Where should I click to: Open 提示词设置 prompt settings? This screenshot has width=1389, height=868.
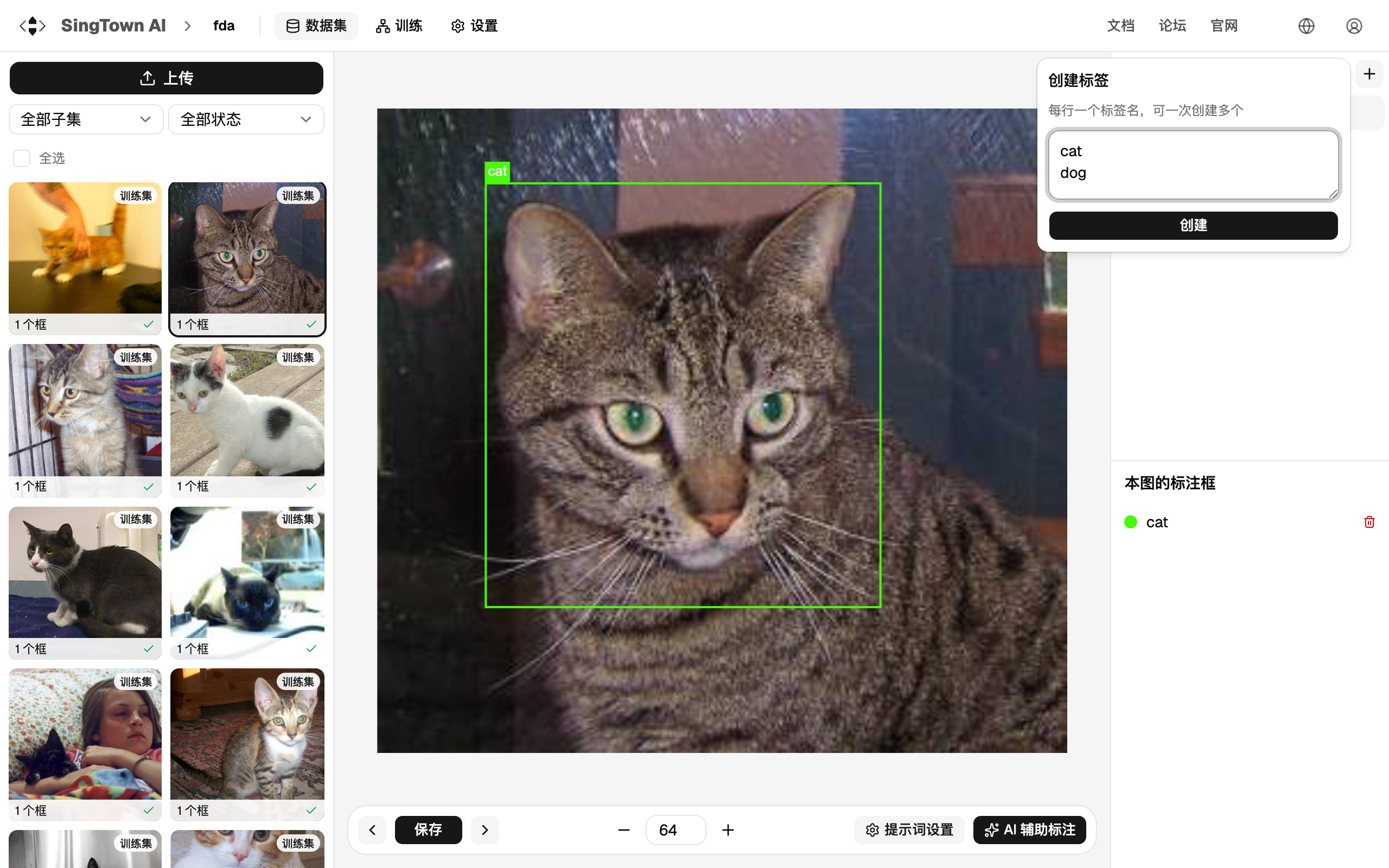pos(910,829)
